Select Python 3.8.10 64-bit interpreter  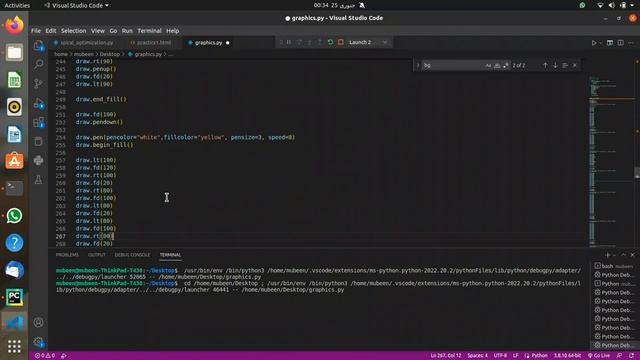point(567,356)
